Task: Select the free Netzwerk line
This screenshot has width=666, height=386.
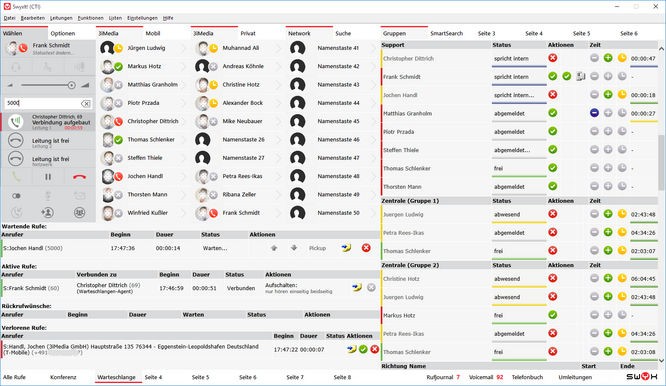Action: [48, 159]
